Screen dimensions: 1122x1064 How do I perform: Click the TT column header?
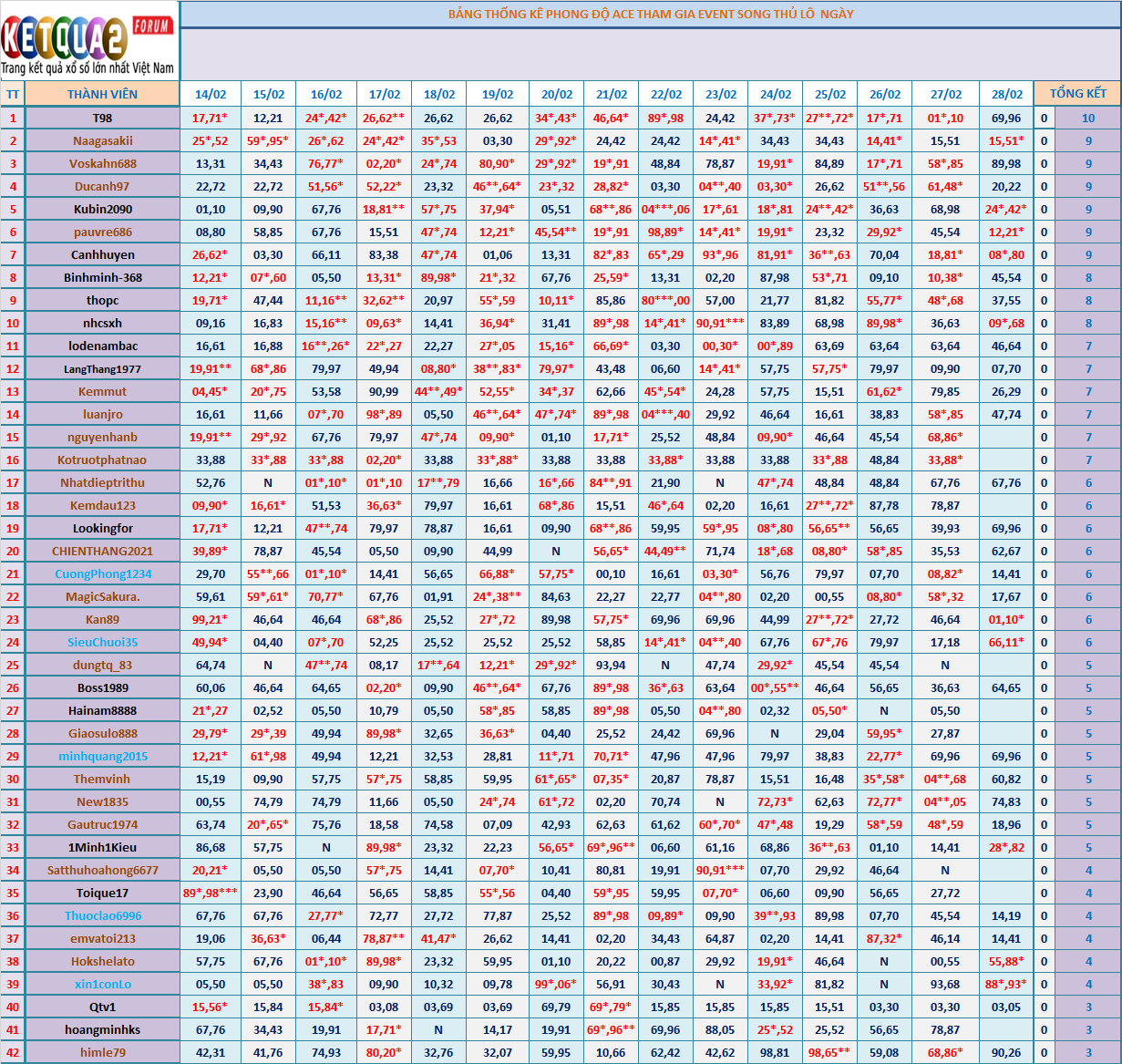tap(13, 94)
